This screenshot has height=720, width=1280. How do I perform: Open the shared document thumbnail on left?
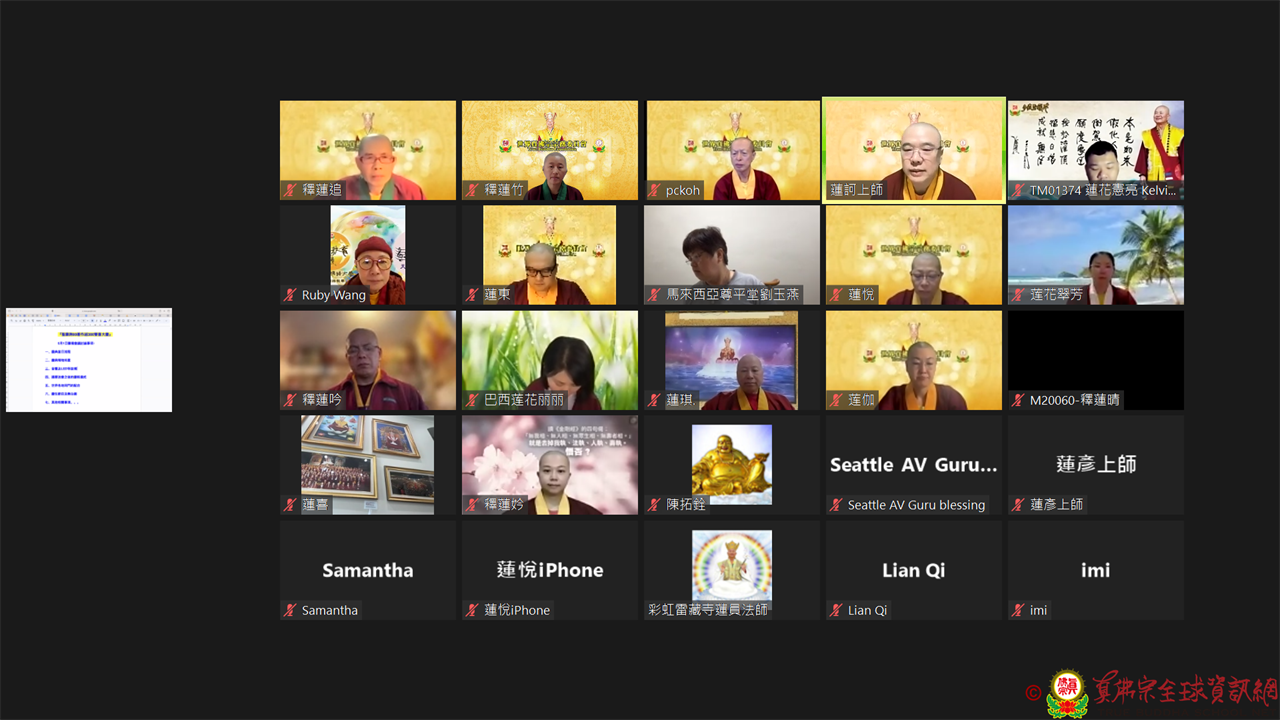(89, 360)
